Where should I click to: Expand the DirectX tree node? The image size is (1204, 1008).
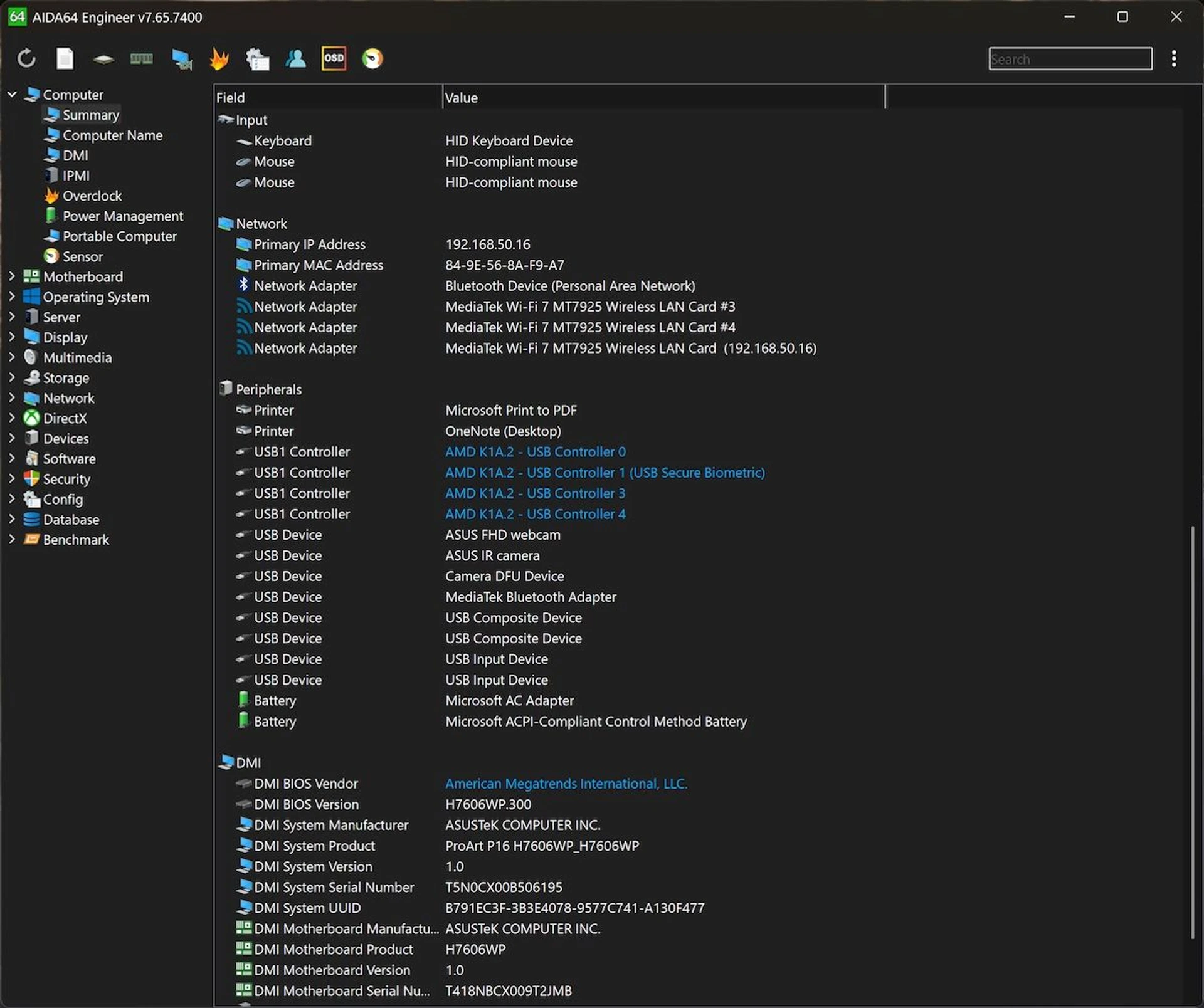pos(12,417)
